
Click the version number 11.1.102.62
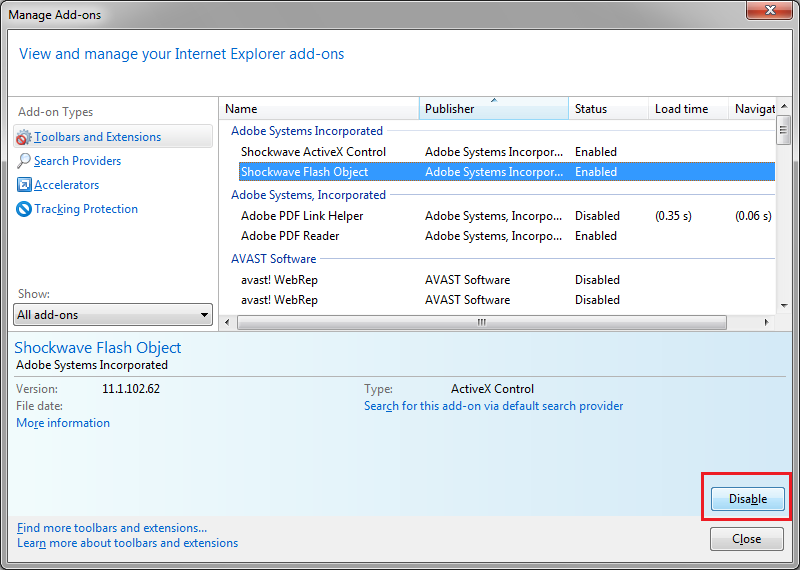pyautogui.click(x=131, y=389)
